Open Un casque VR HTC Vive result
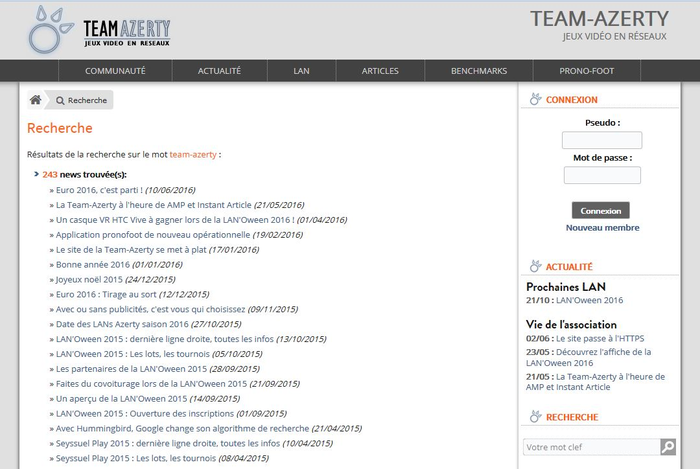The width and height of the screenshot is (700, 469). tap(175, 220)
